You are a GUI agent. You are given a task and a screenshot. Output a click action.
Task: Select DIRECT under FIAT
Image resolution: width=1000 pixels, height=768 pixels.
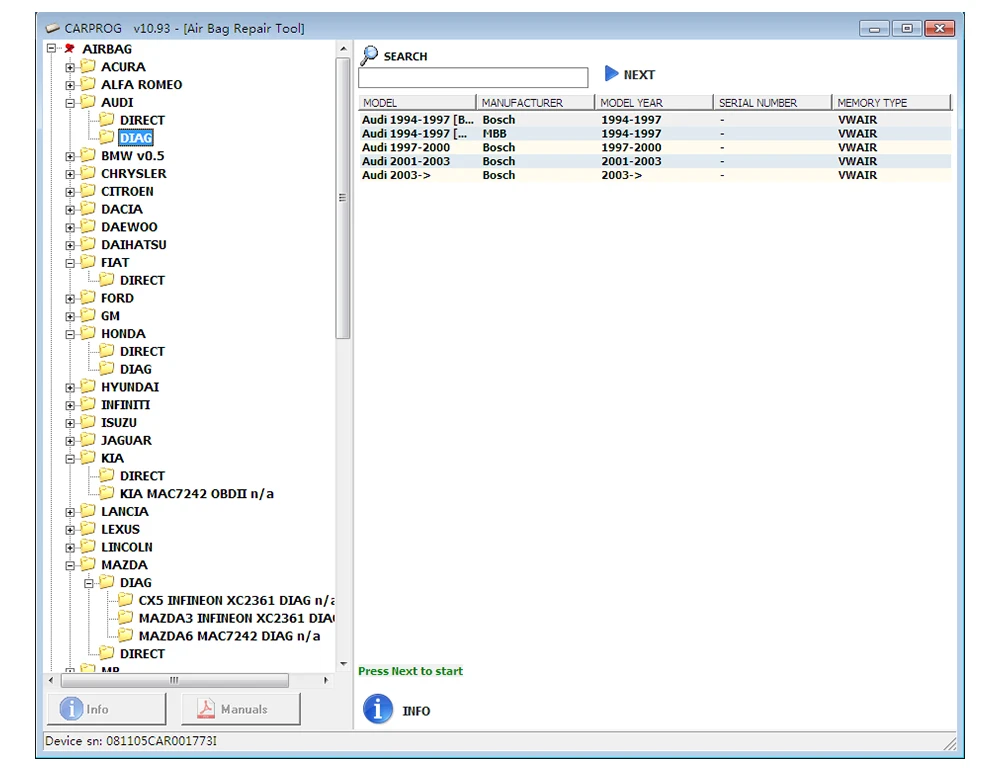[142, 280]
